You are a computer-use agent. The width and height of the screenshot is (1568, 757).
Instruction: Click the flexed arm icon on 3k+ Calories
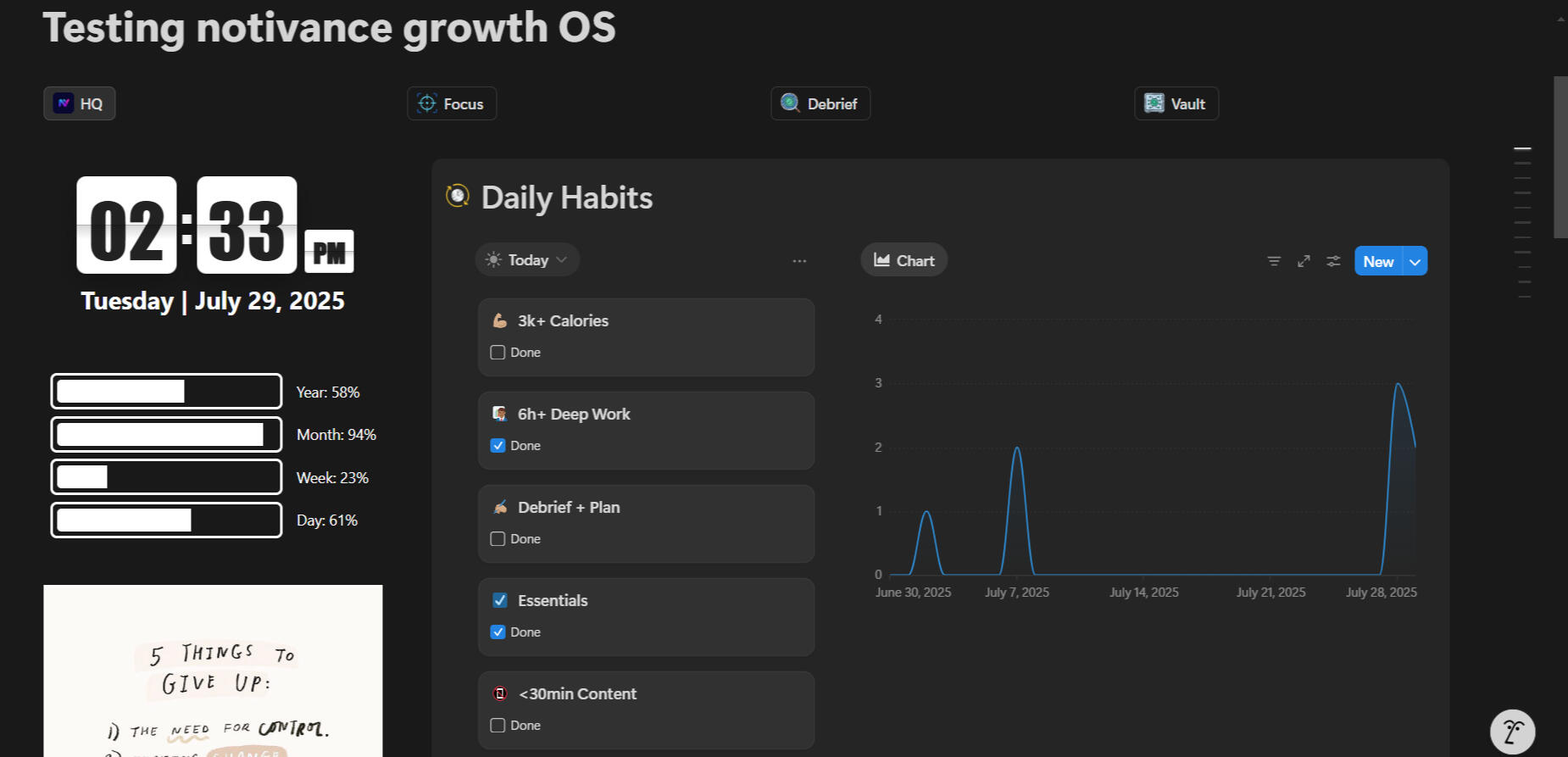coord(500,320)
